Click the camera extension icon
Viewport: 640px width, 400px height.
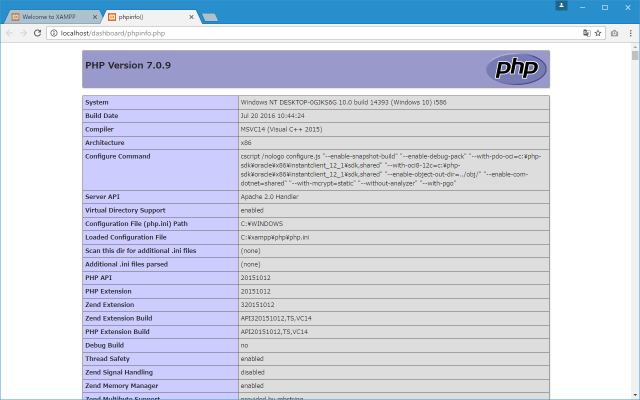[614, 33]
